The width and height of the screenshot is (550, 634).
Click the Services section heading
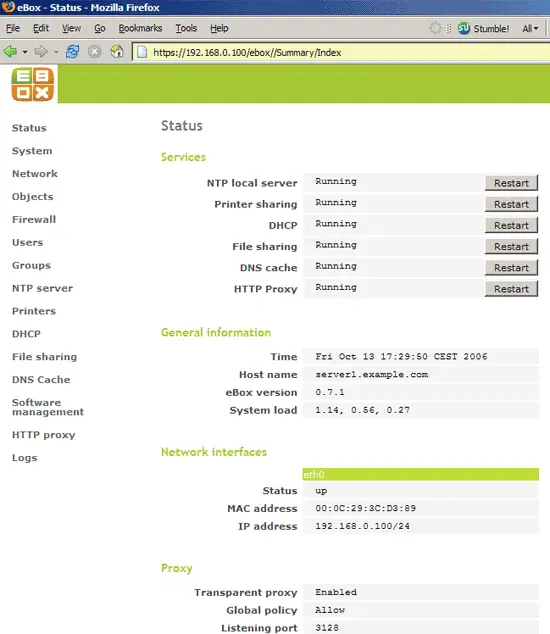click(183, 157)
